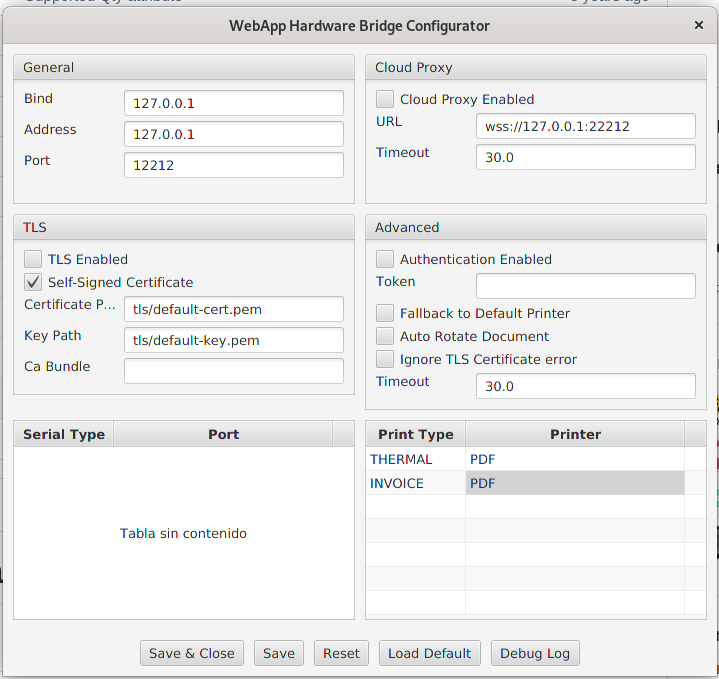Enable Auto Rotate Document option
This screenshot has width=719, height=679.
click(385, 336)
